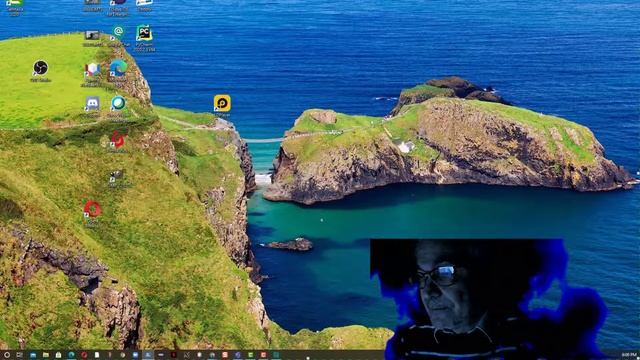Screen dimensions: 640x360
Task: Open Edge from the taskbar
Action: coord(71,355)
